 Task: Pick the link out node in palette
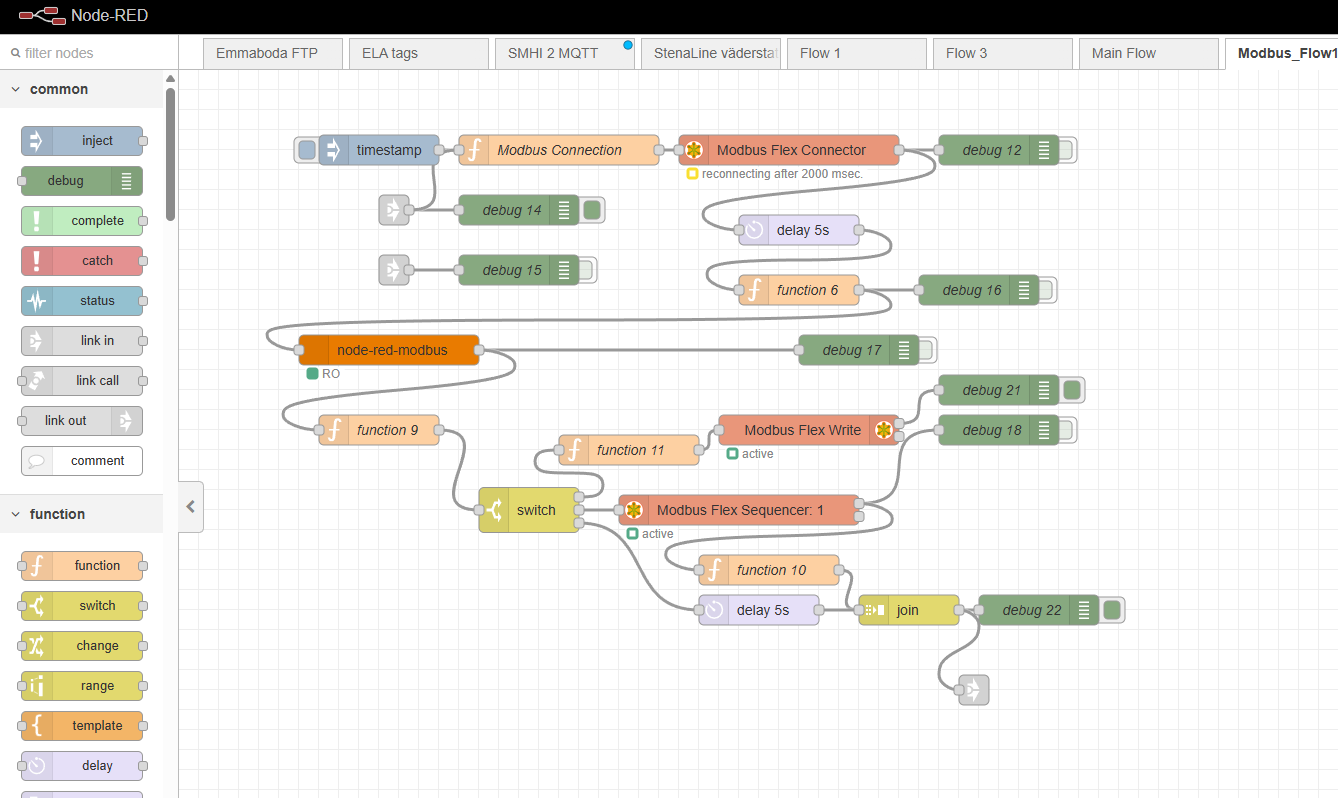click(x=82, y=421)
